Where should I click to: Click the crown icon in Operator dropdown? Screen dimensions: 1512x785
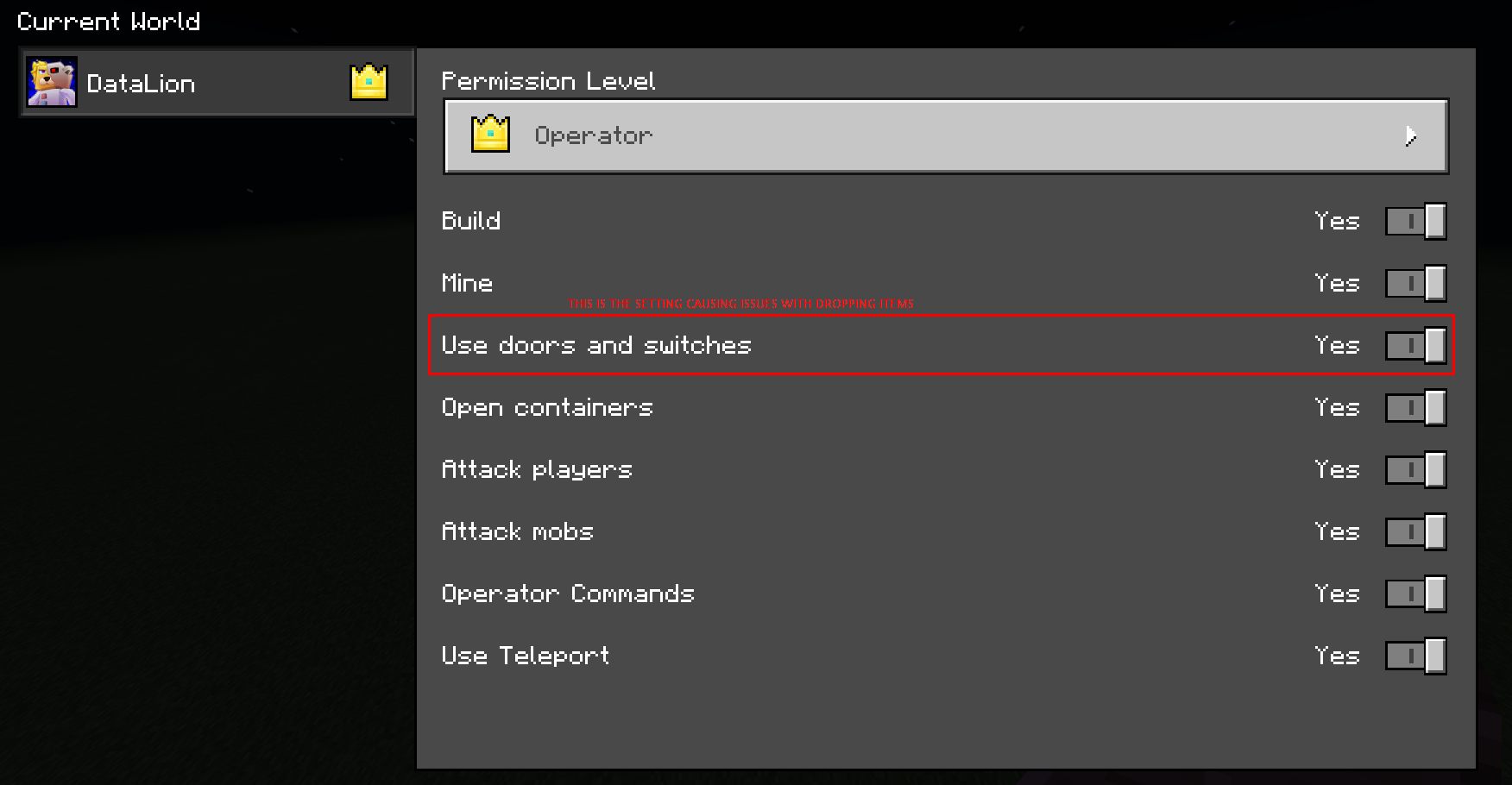[x=490, y=135]
